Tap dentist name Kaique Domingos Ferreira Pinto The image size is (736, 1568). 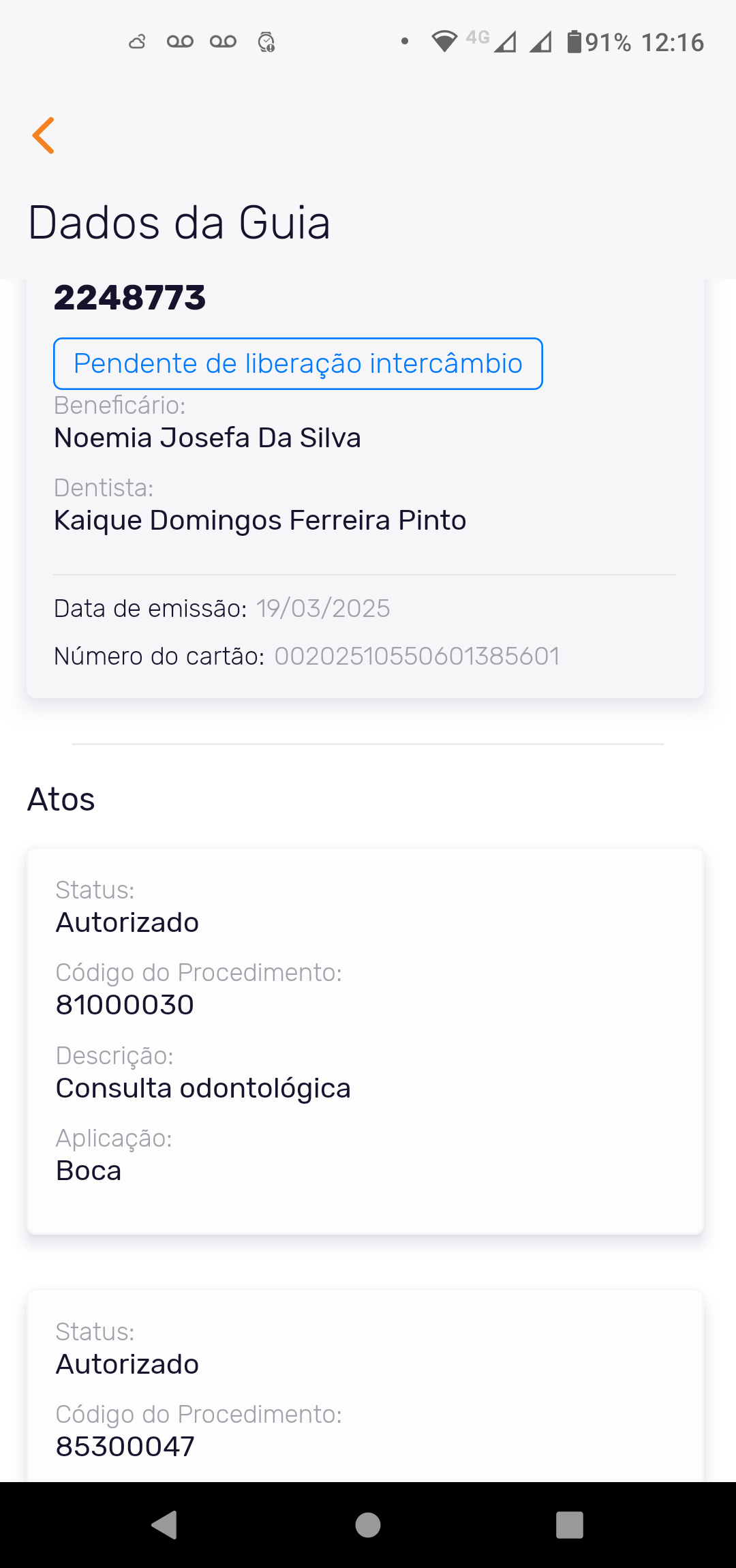260,520
